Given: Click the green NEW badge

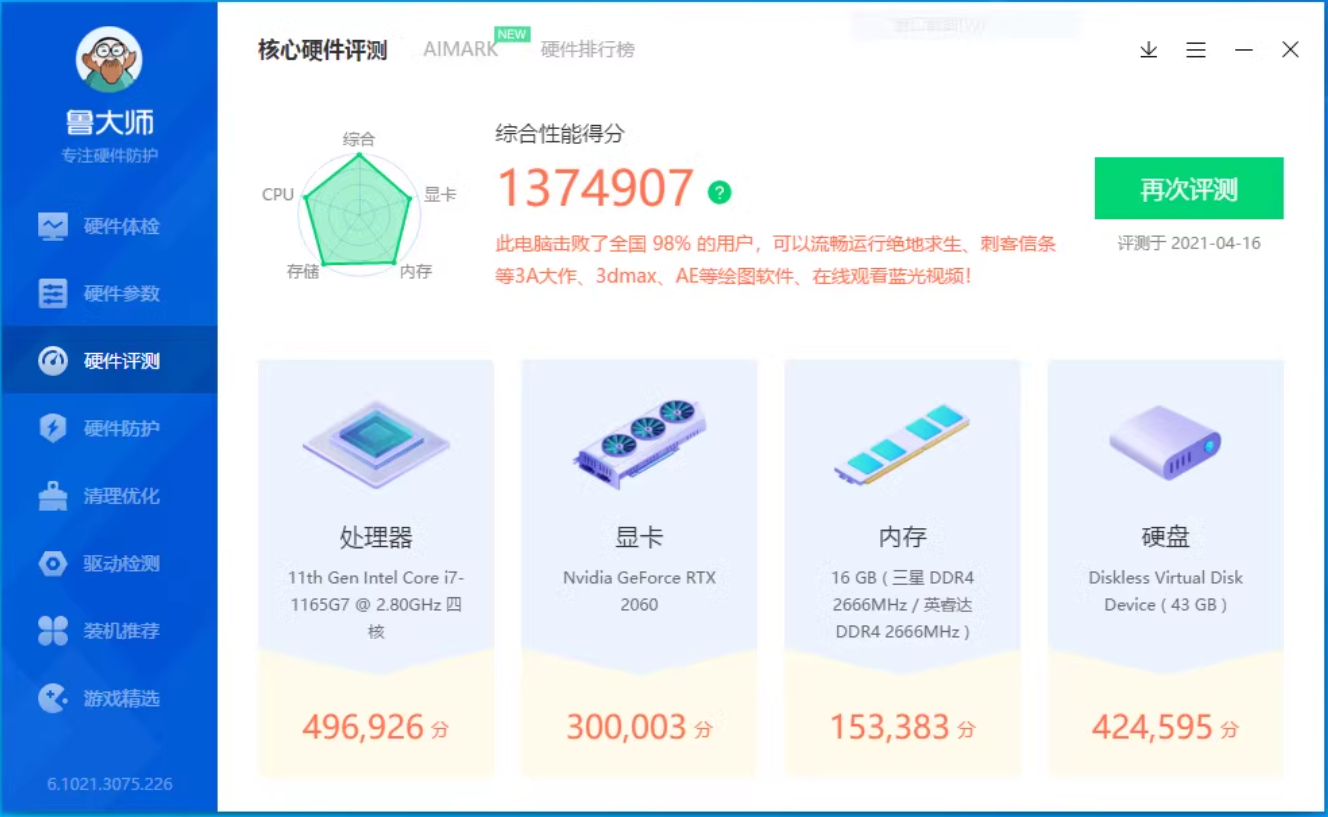Looking at the screenshot, I should 512,34.
